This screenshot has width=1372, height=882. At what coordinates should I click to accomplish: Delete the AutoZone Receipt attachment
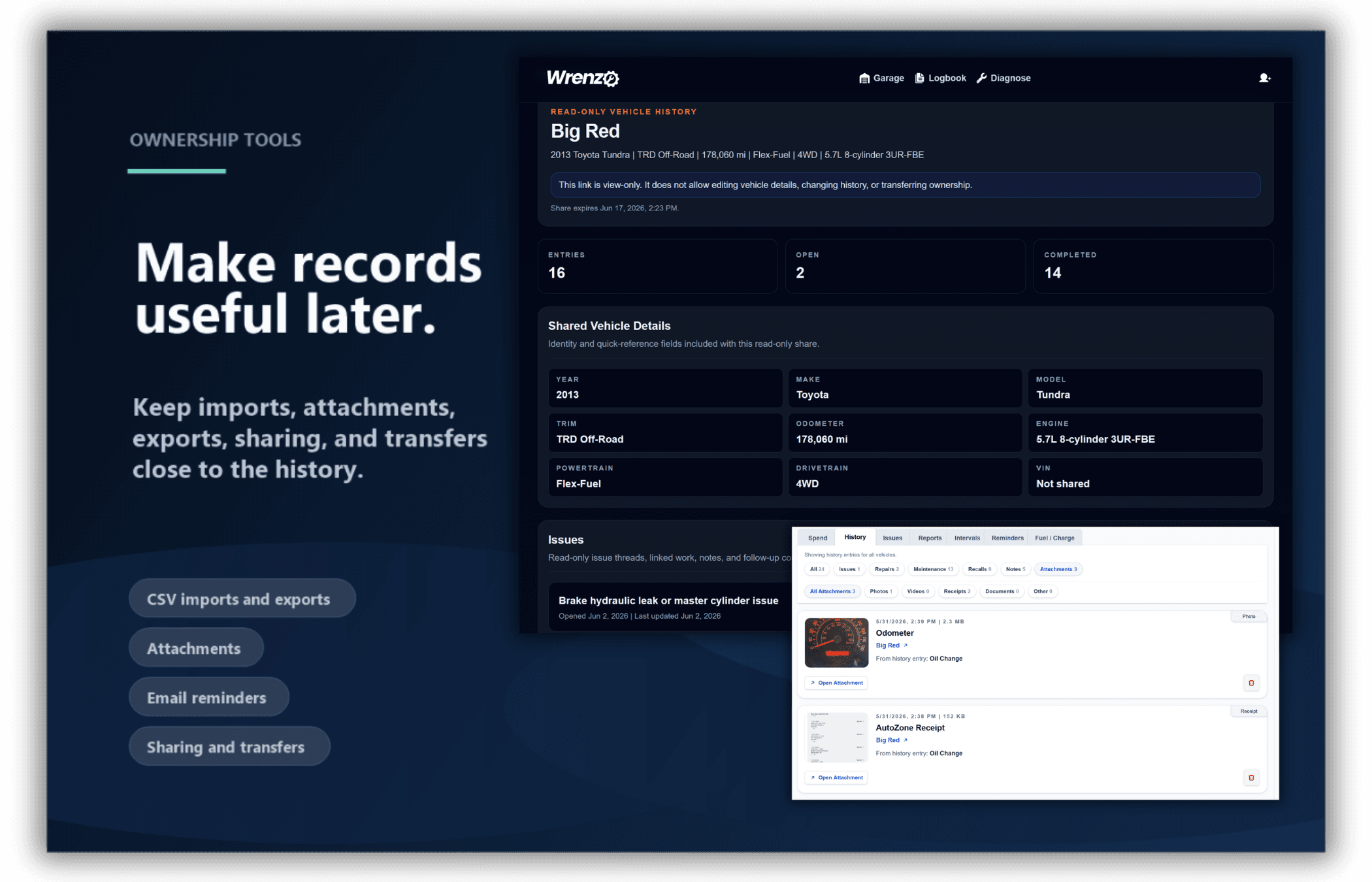(x=1251, y=777)
